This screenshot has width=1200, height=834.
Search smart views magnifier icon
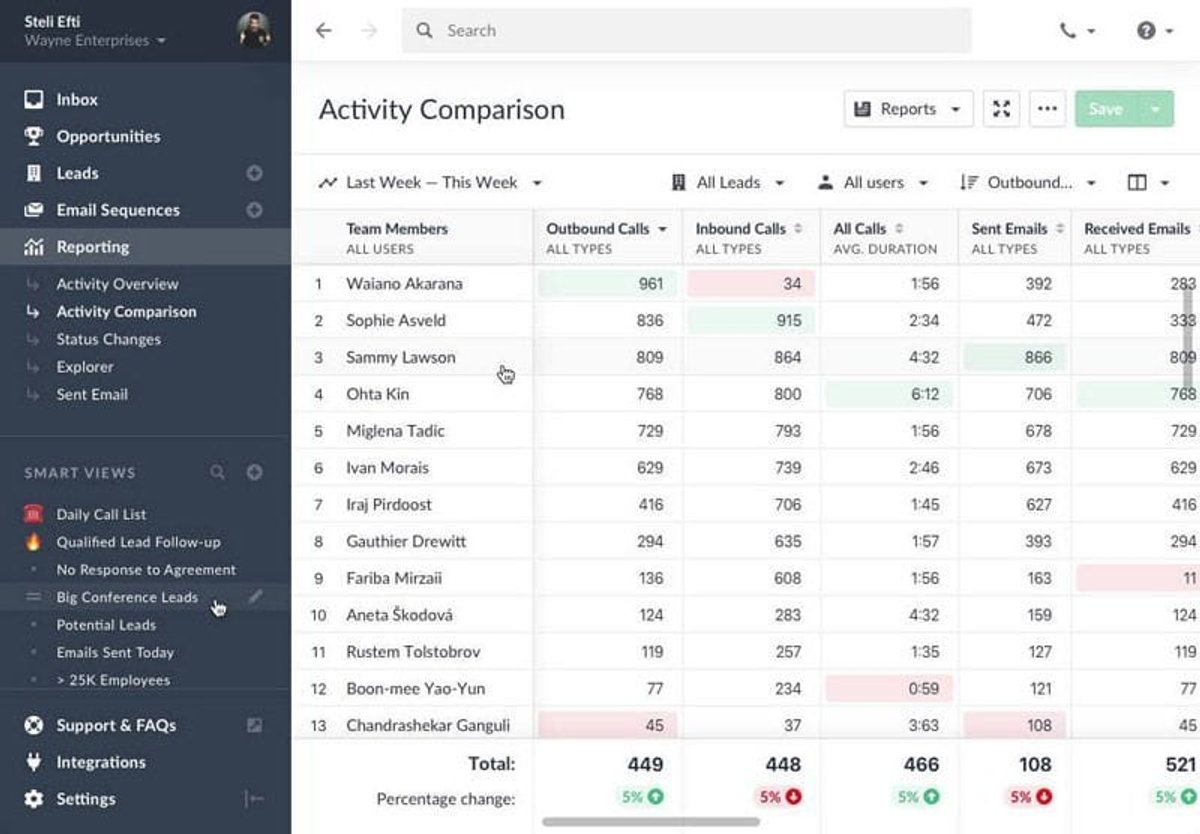point(217,472)
